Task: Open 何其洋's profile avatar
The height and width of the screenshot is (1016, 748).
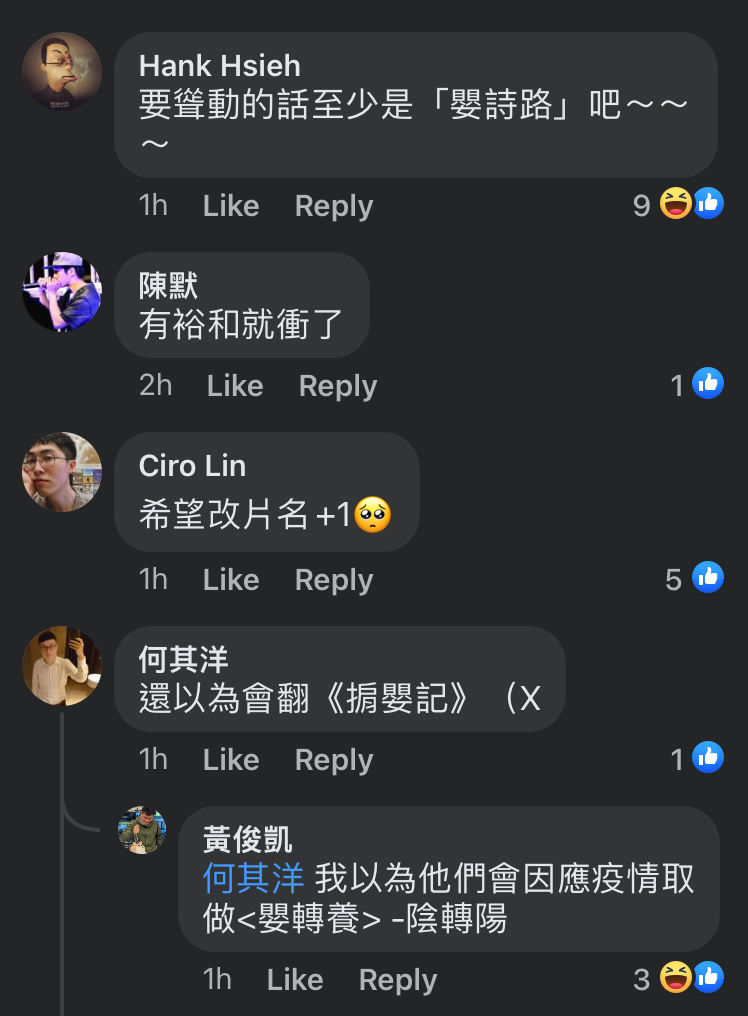Action: pos(62,665)
